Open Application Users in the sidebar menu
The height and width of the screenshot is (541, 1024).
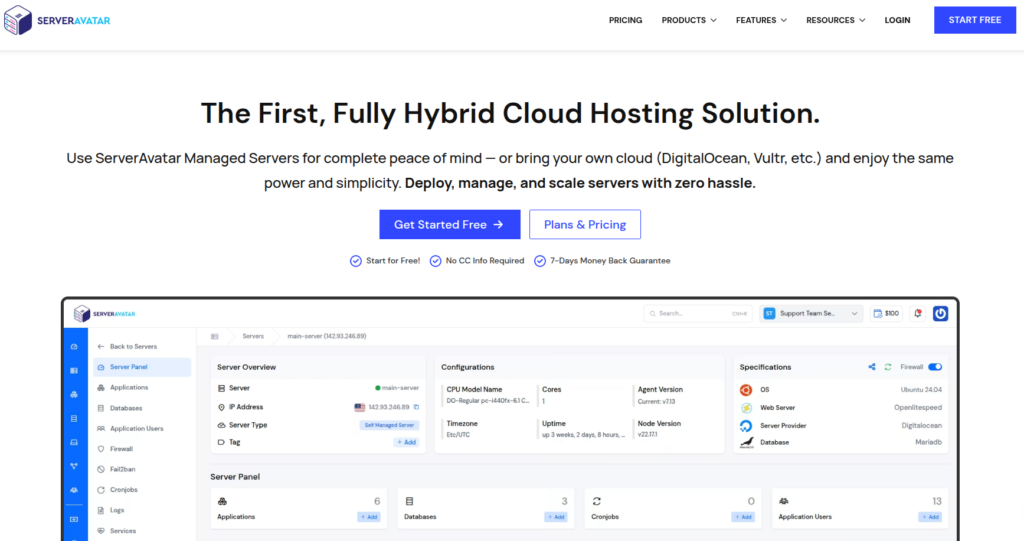click(130, 429)
